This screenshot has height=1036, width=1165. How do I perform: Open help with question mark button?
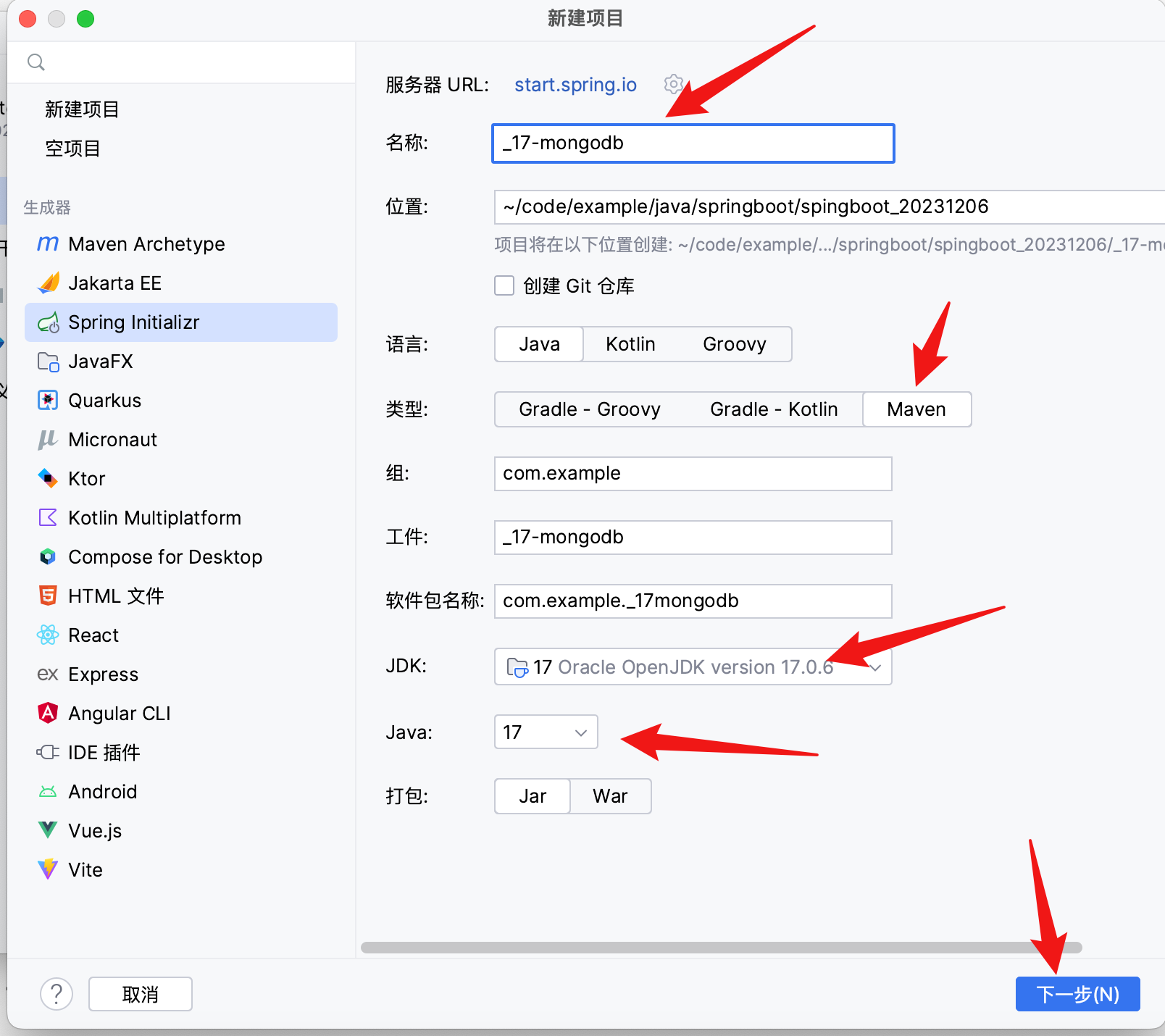click(57, 994)
